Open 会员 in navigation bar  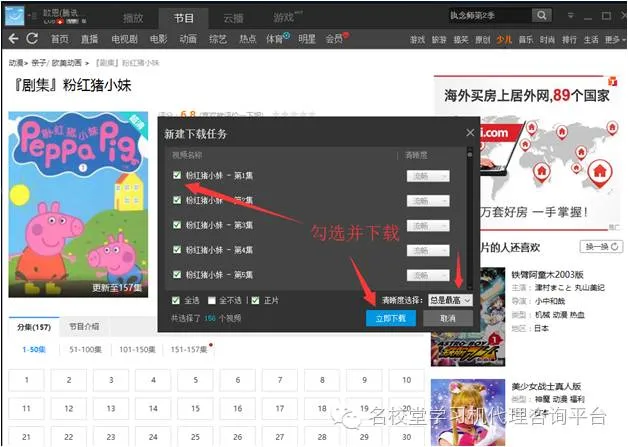point(334,39)
